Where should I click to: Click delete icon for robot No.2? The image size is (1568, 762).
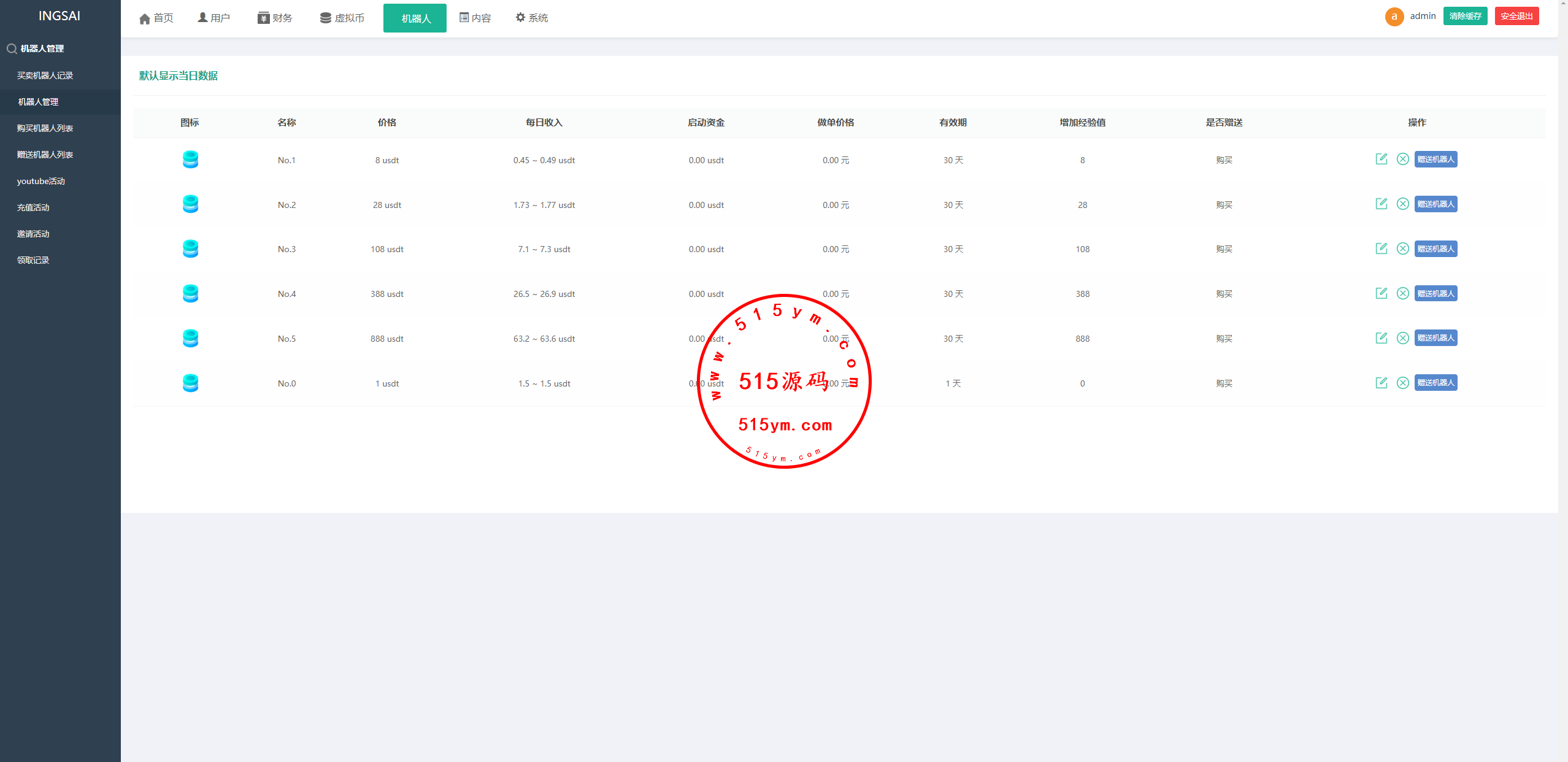1402,204
